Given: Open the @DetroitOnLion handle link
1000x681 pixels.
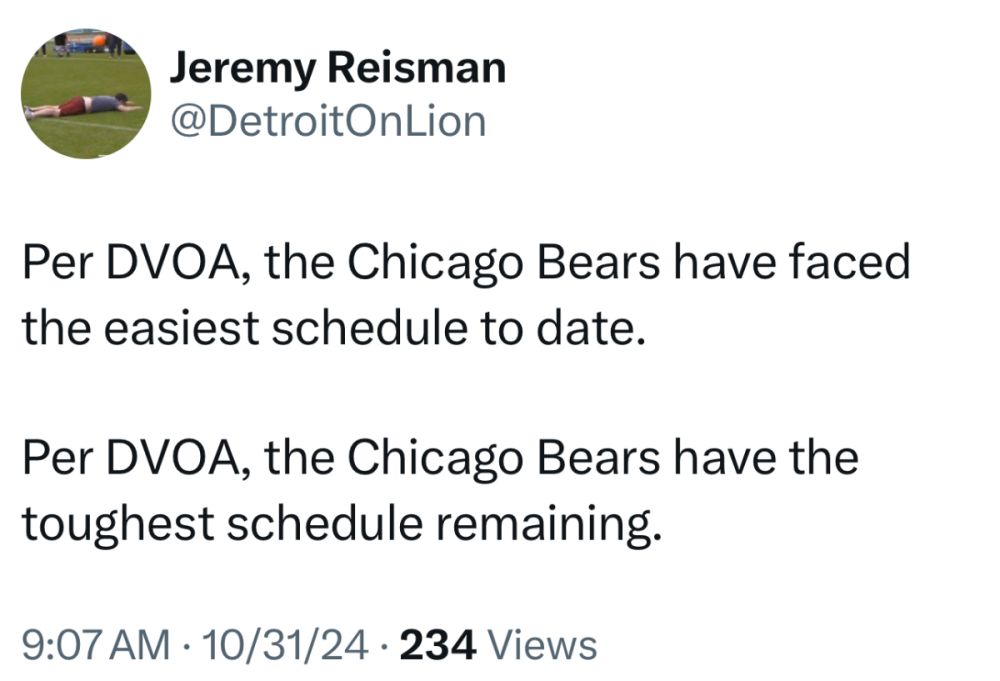Looking at the screenshot, I should coord(328,121).
